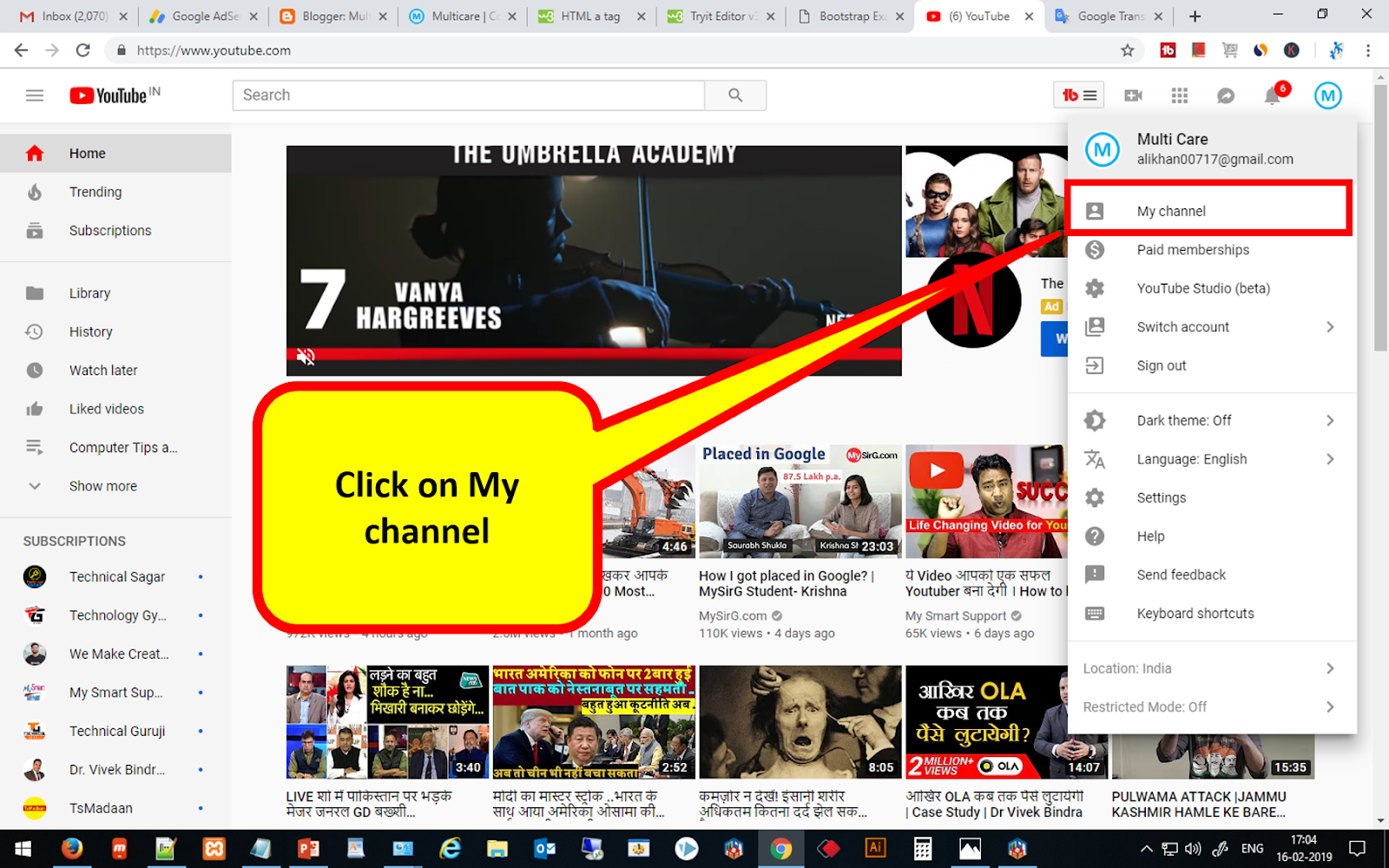Viewport: 1389px width, 868px height.
Task: Show hidden system tray icons
Action: pos(1146,849)
